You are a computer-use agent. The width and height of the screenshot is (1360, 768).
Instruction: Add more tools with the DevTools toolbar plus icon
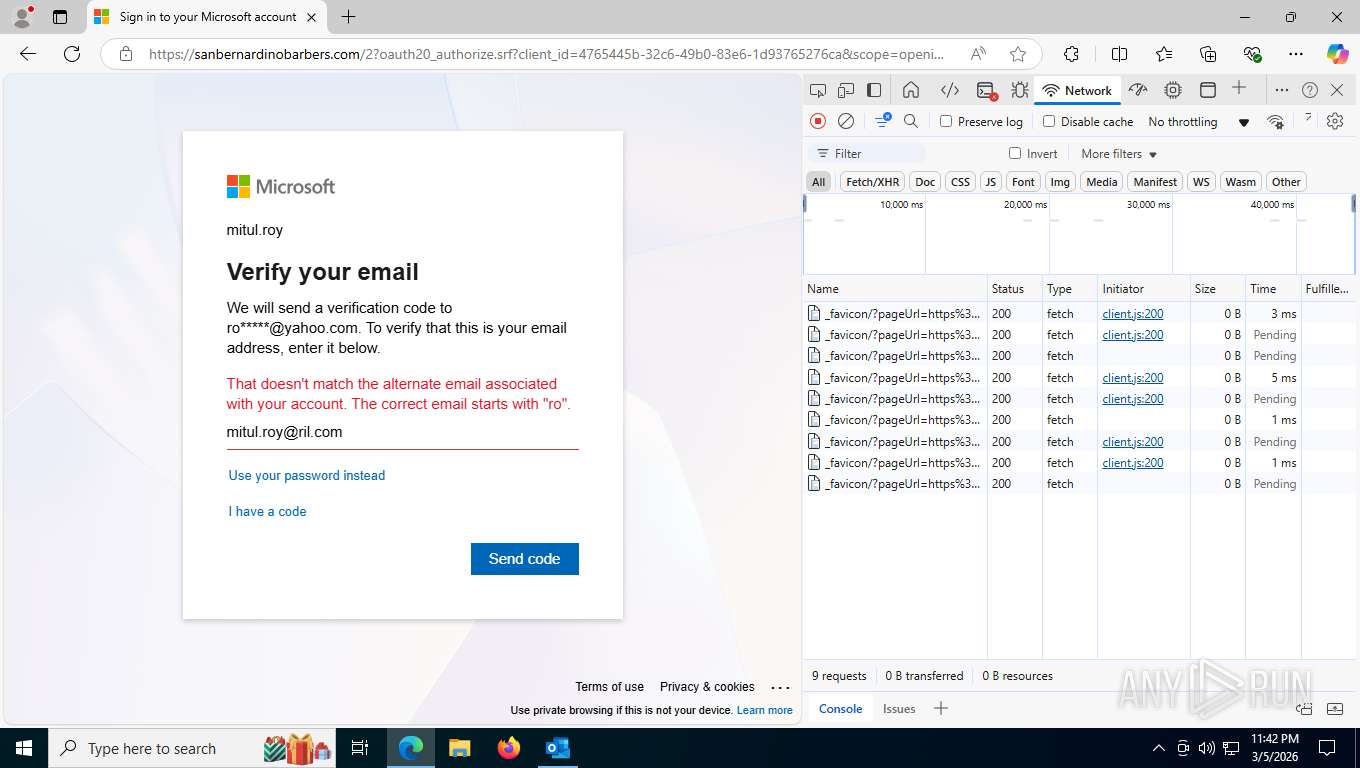pyautogui.click(x=1239, y=88)
